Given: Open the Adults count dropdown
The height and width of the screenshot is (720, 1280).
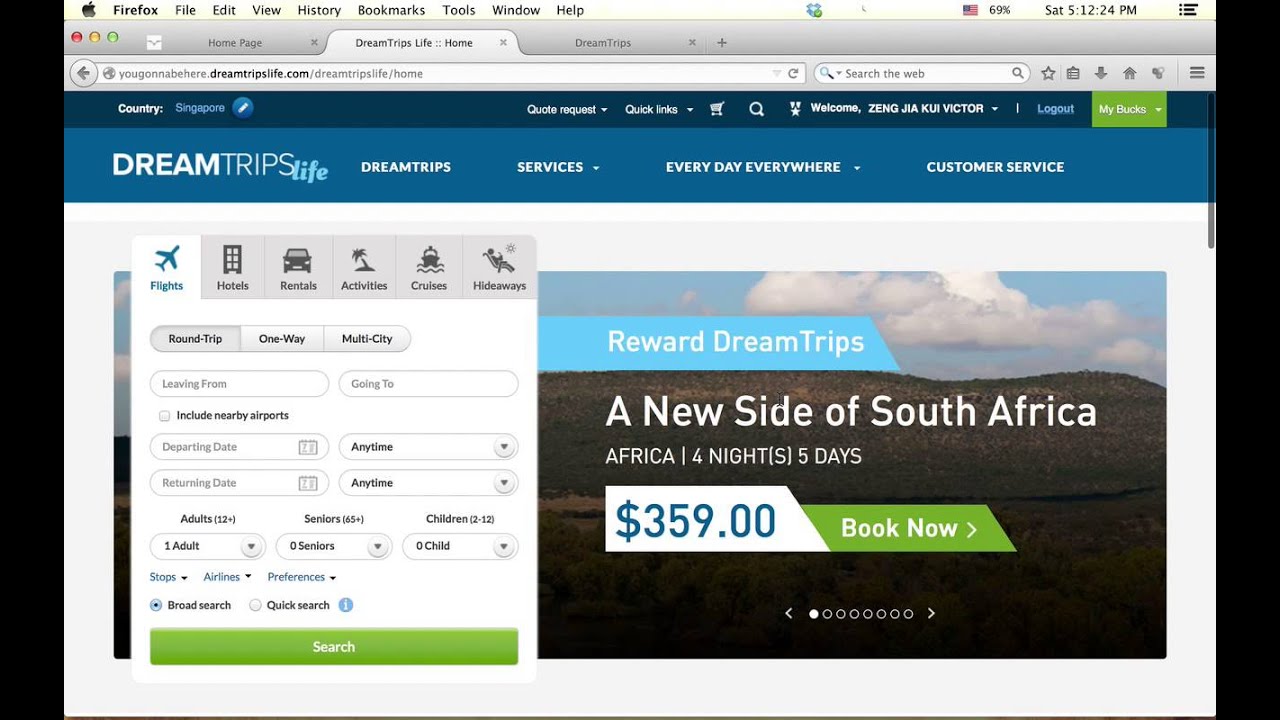Looking at the screenshot, I should (207, 546).
